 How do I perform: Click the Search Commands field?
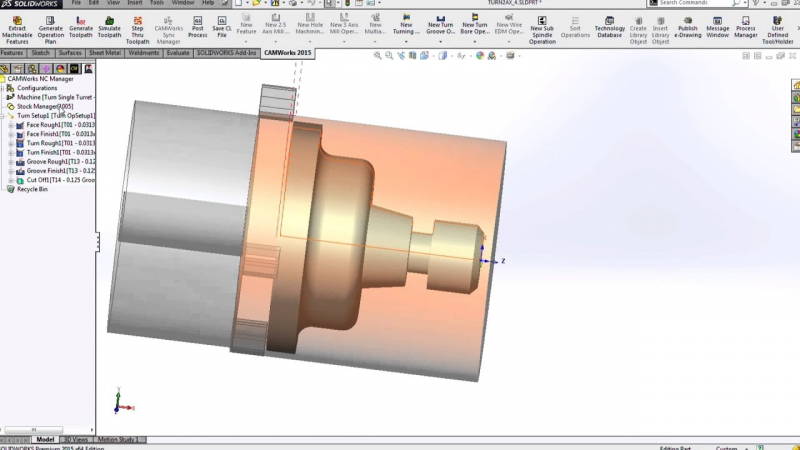(x=700, y=3)
